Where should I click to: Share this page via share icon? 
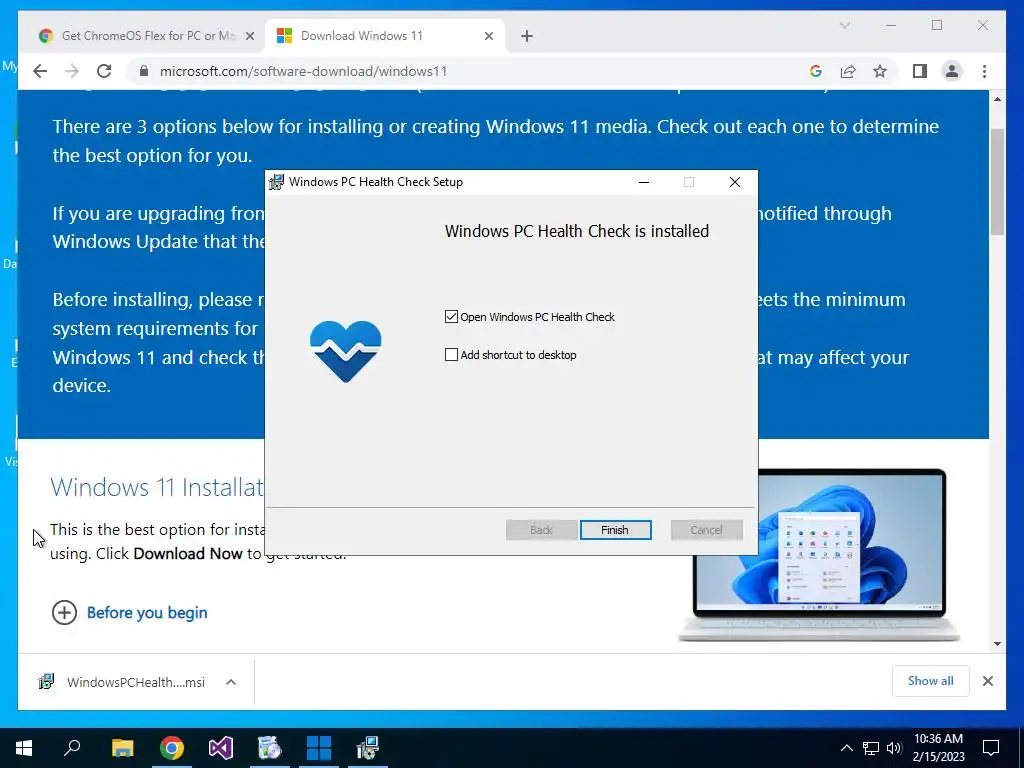click(x=848, y=71)
